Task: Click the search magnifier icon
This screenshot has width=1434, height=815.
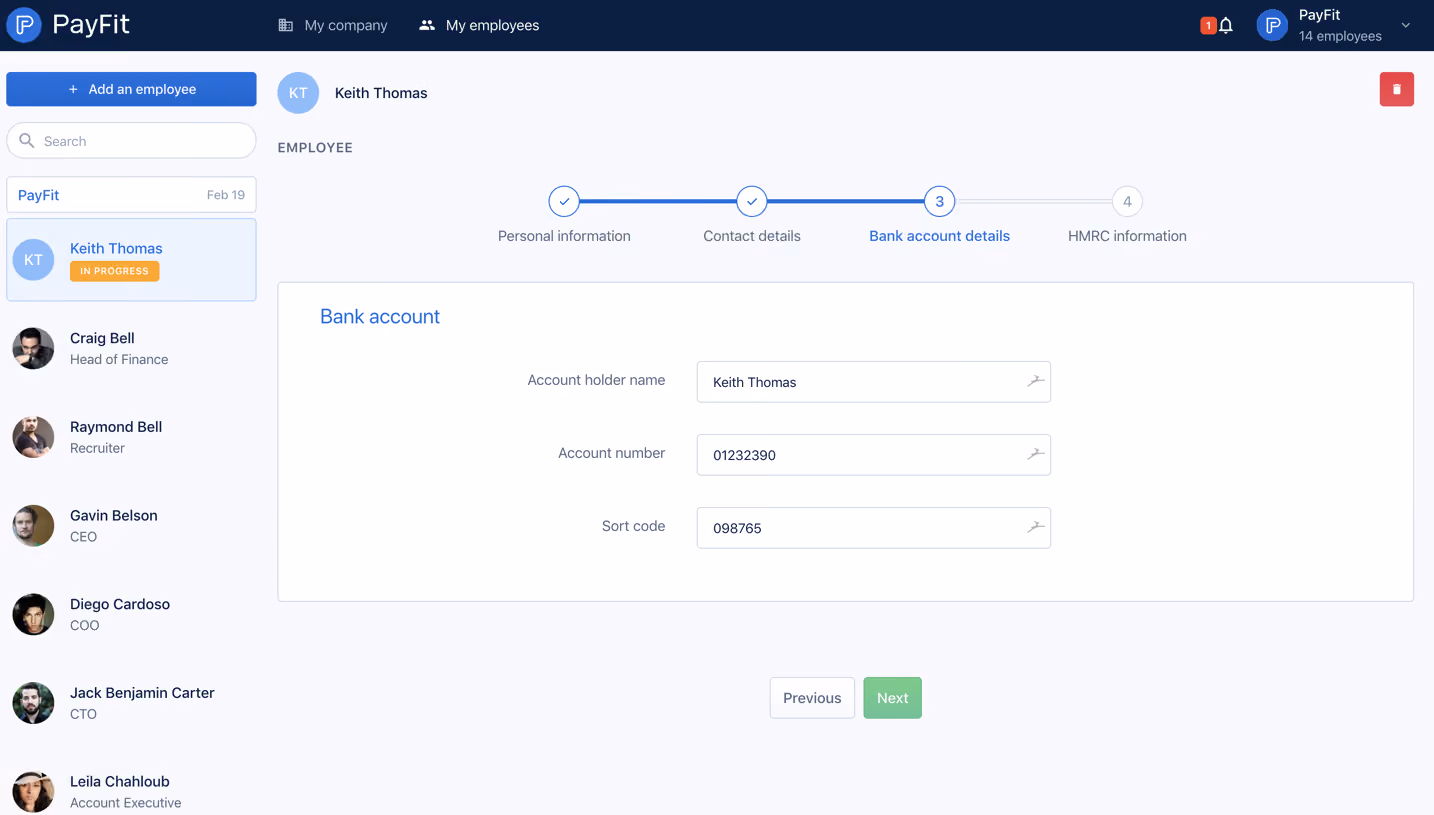Action: (27, 141)
